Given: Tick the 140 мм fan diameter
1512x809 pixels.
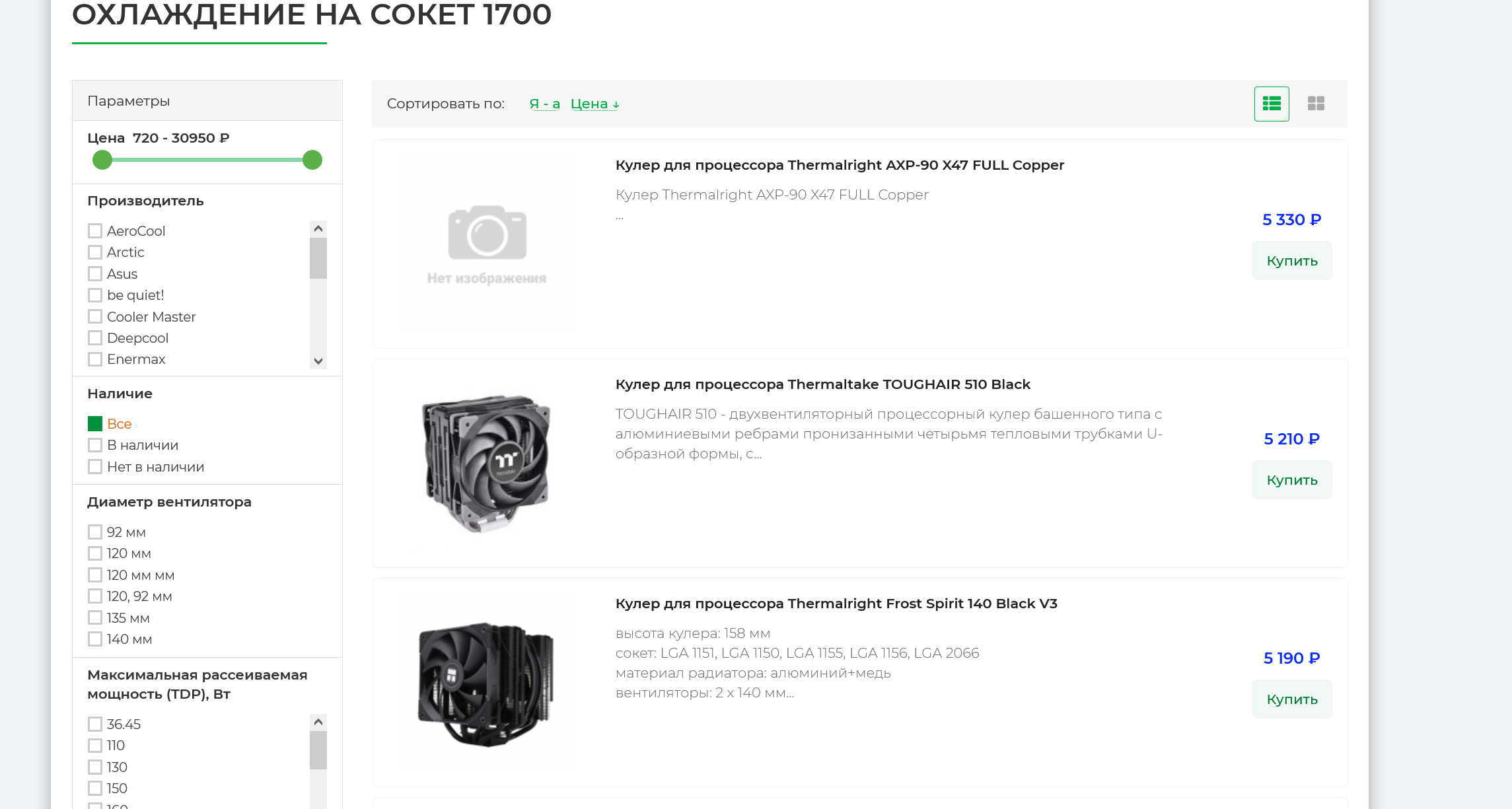Looking at the screenshot, I should (95, 639).
